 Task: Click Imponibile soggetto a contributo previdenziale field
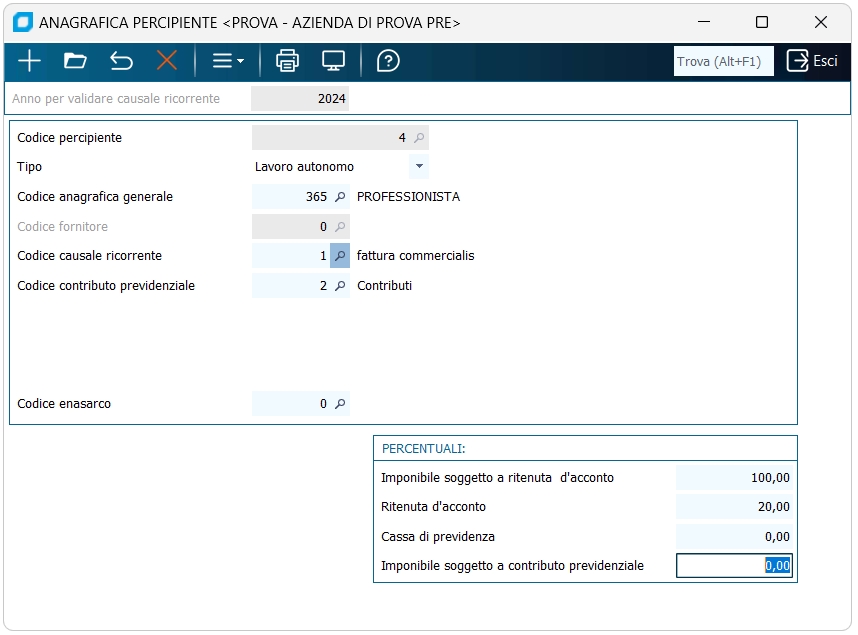[x=734, y=566]
